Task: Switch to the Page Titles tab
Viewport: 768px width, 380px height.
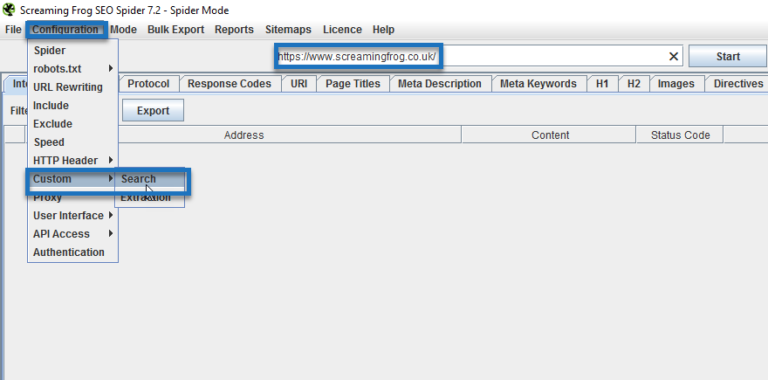Action: [353, 84]
